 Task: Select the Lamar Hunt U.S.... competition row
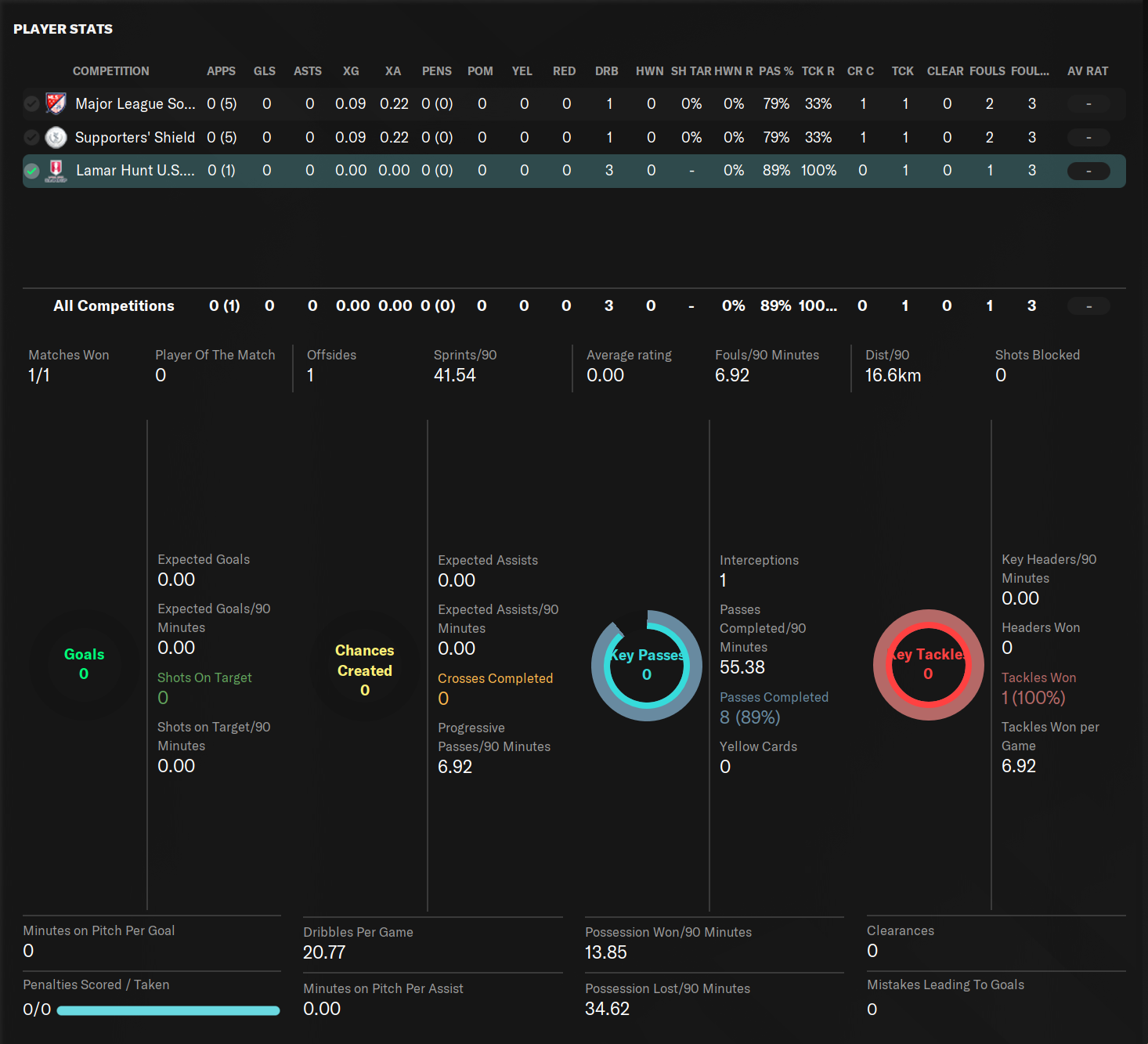(574, 171)
